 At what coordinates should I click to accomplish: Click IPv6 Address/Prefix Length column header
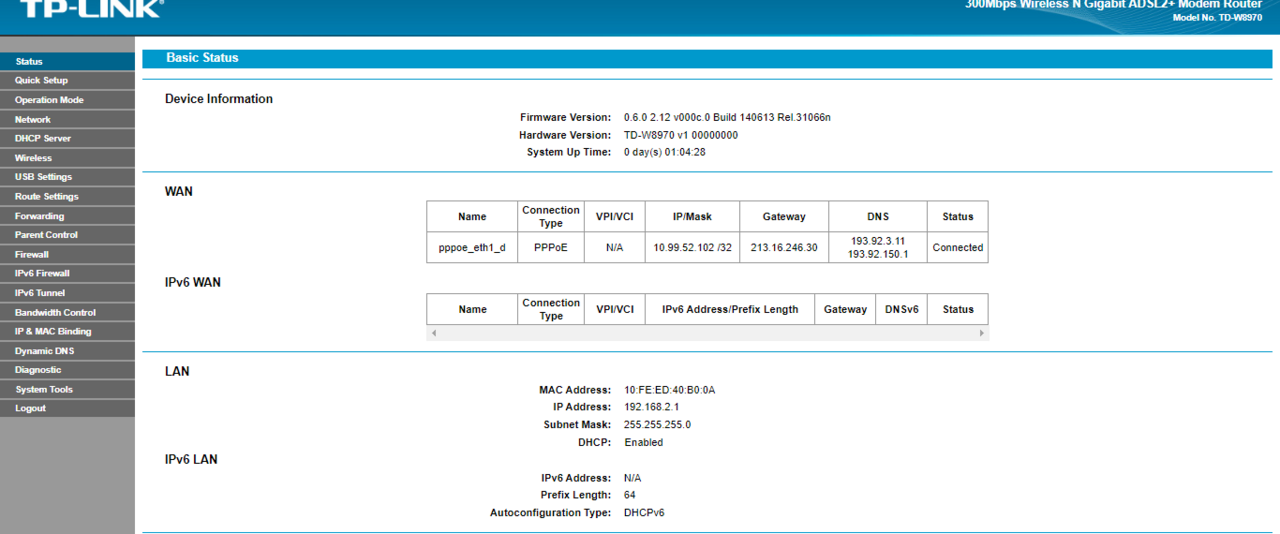click(730, 310)
